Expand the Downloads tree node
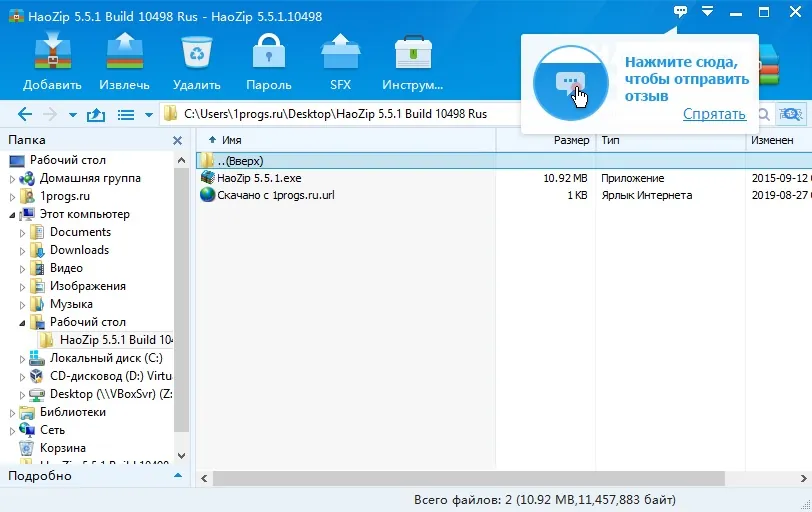 pos(22,251)
